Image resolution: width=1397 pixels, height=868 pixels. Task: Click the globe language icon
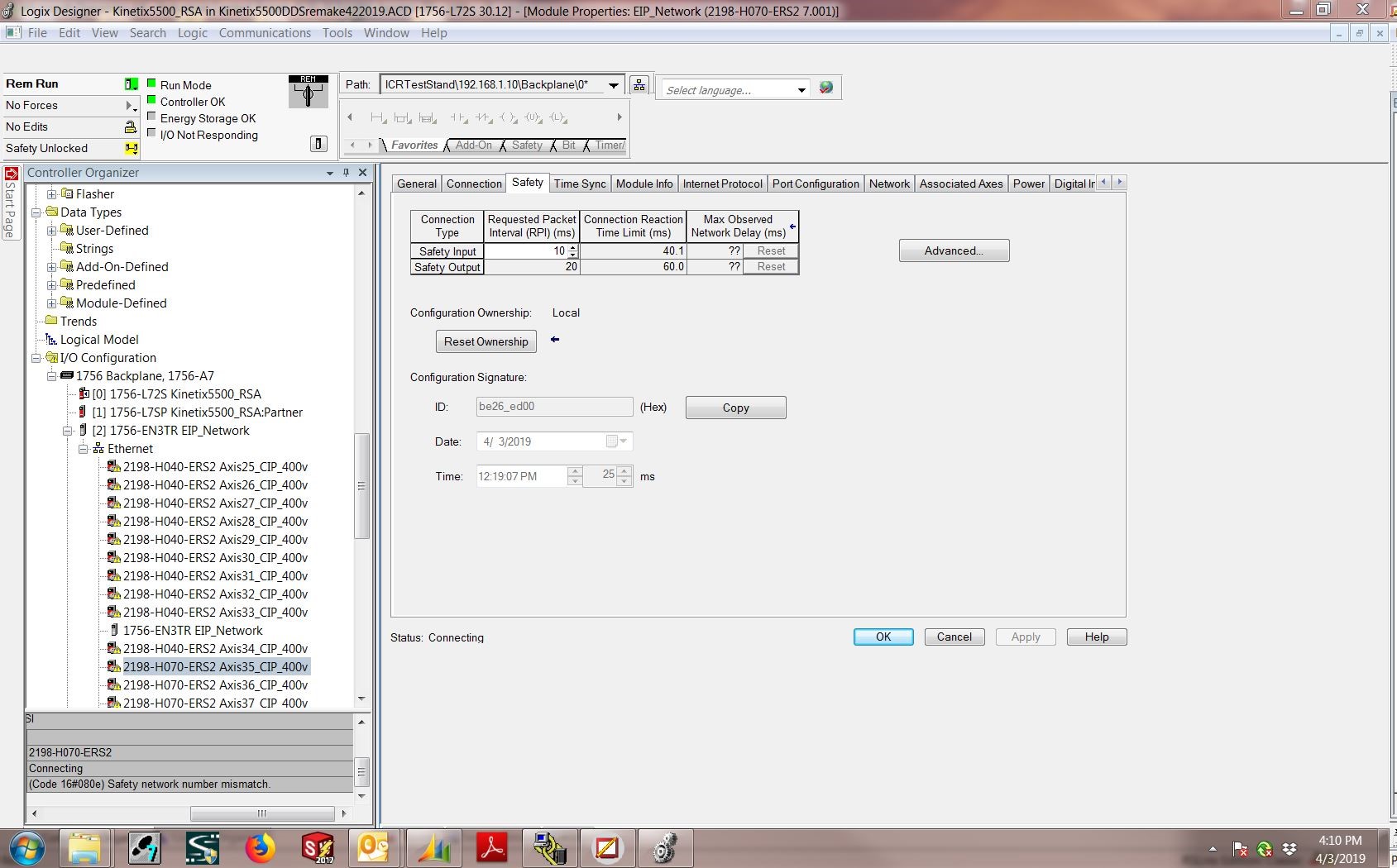(x=825, y=88)
